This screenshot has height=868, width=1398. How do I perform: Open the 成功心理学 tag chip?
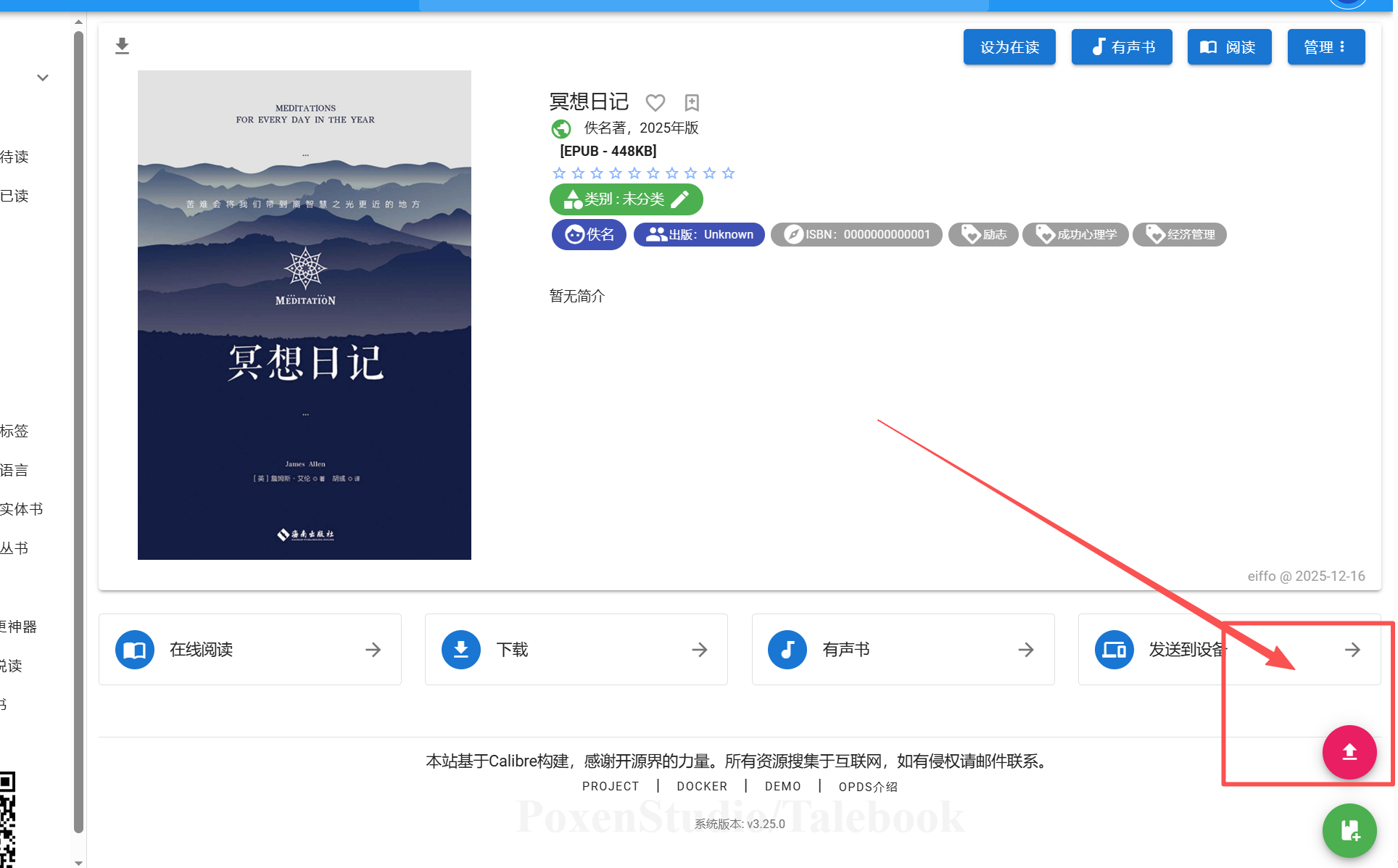(x=1075, y=234)
